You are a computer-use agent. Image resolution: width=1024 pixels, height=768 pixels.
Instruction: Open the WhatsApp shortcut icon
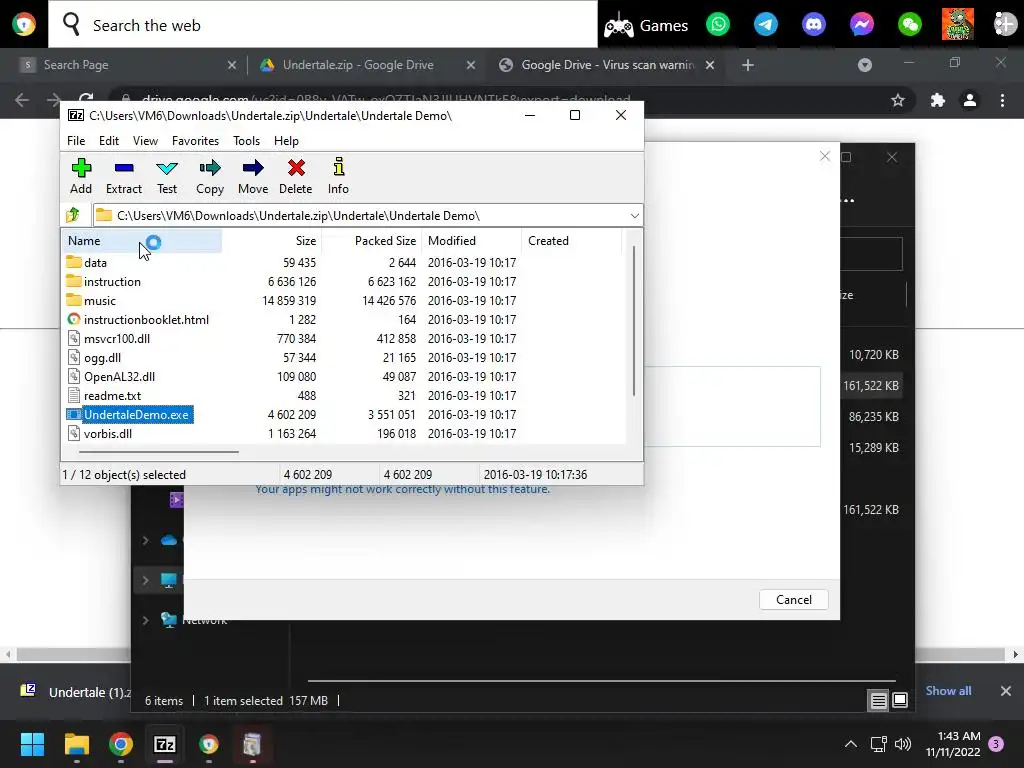point(718,25)
